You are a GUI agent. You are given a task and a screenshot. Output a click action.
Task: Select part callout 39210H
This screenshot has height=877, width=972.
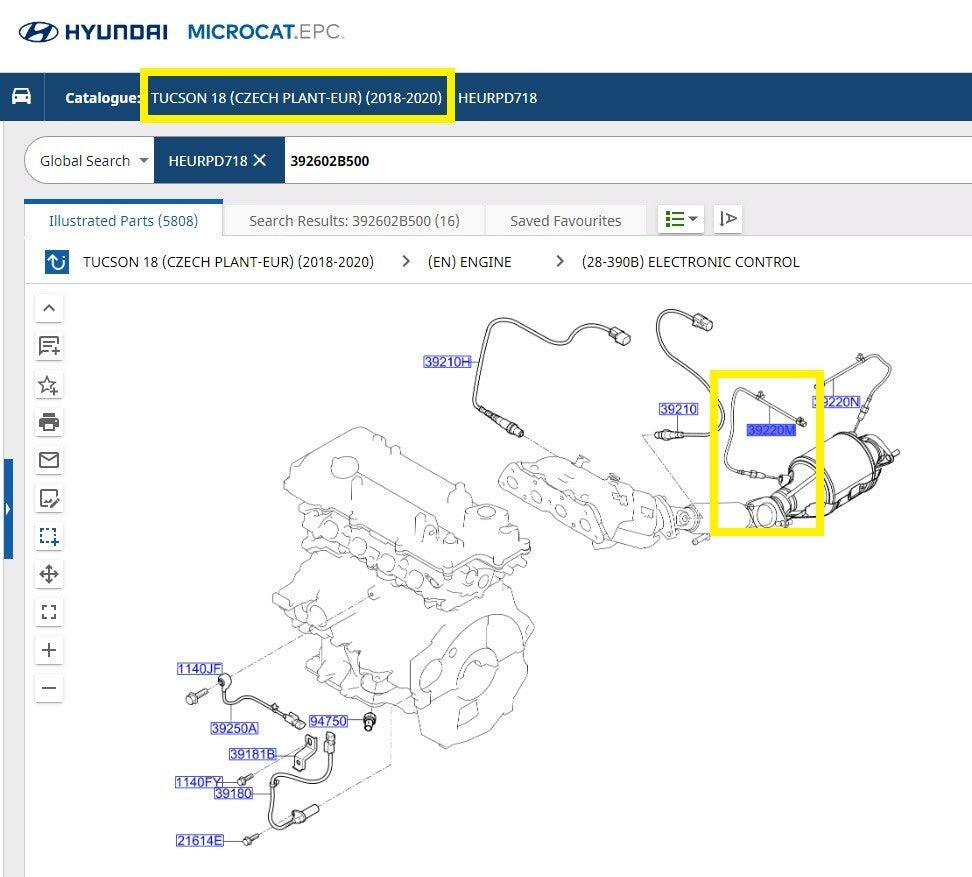[x=447, y=361]
